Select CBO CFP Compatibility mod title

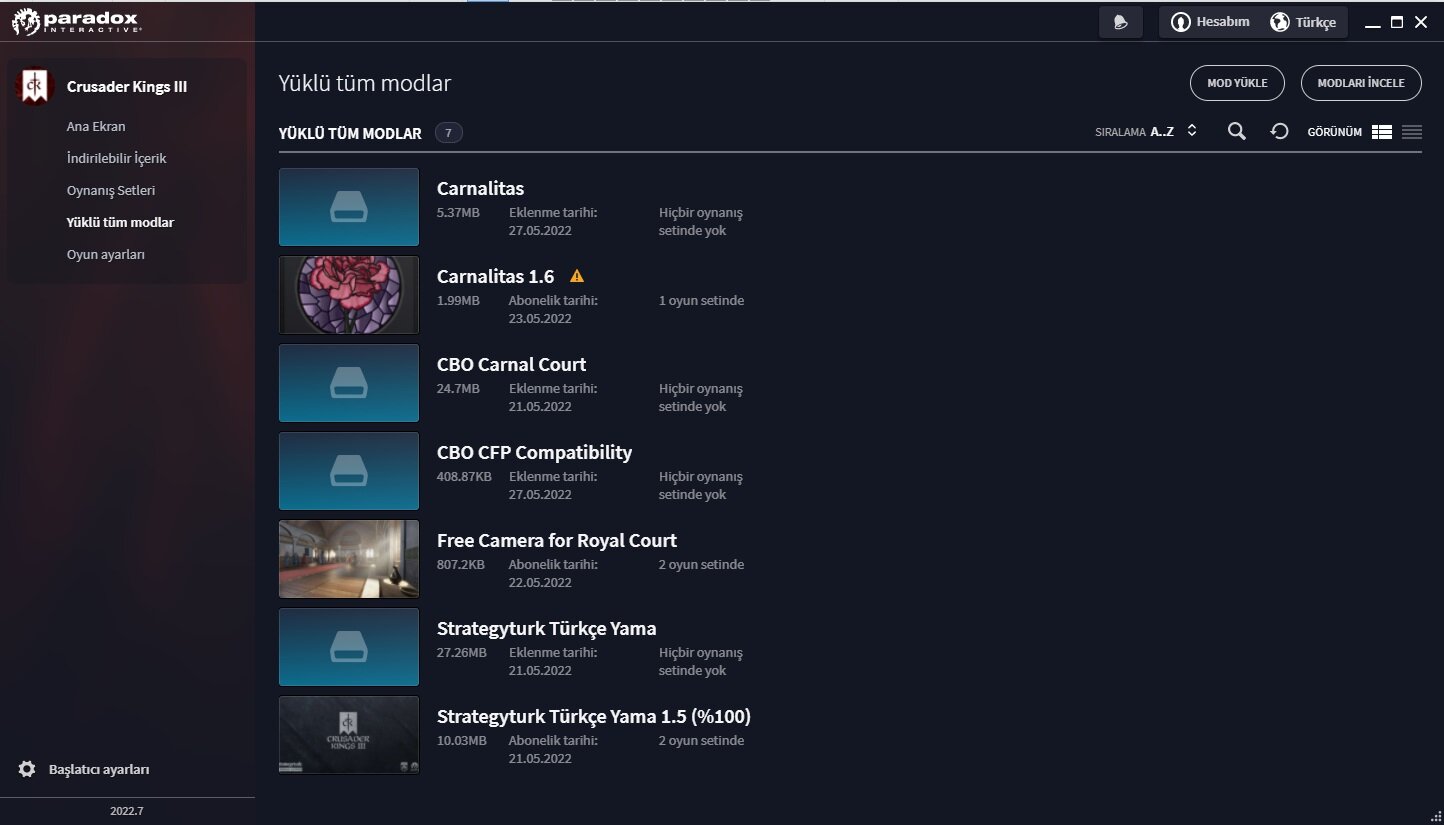pos(535,453)
